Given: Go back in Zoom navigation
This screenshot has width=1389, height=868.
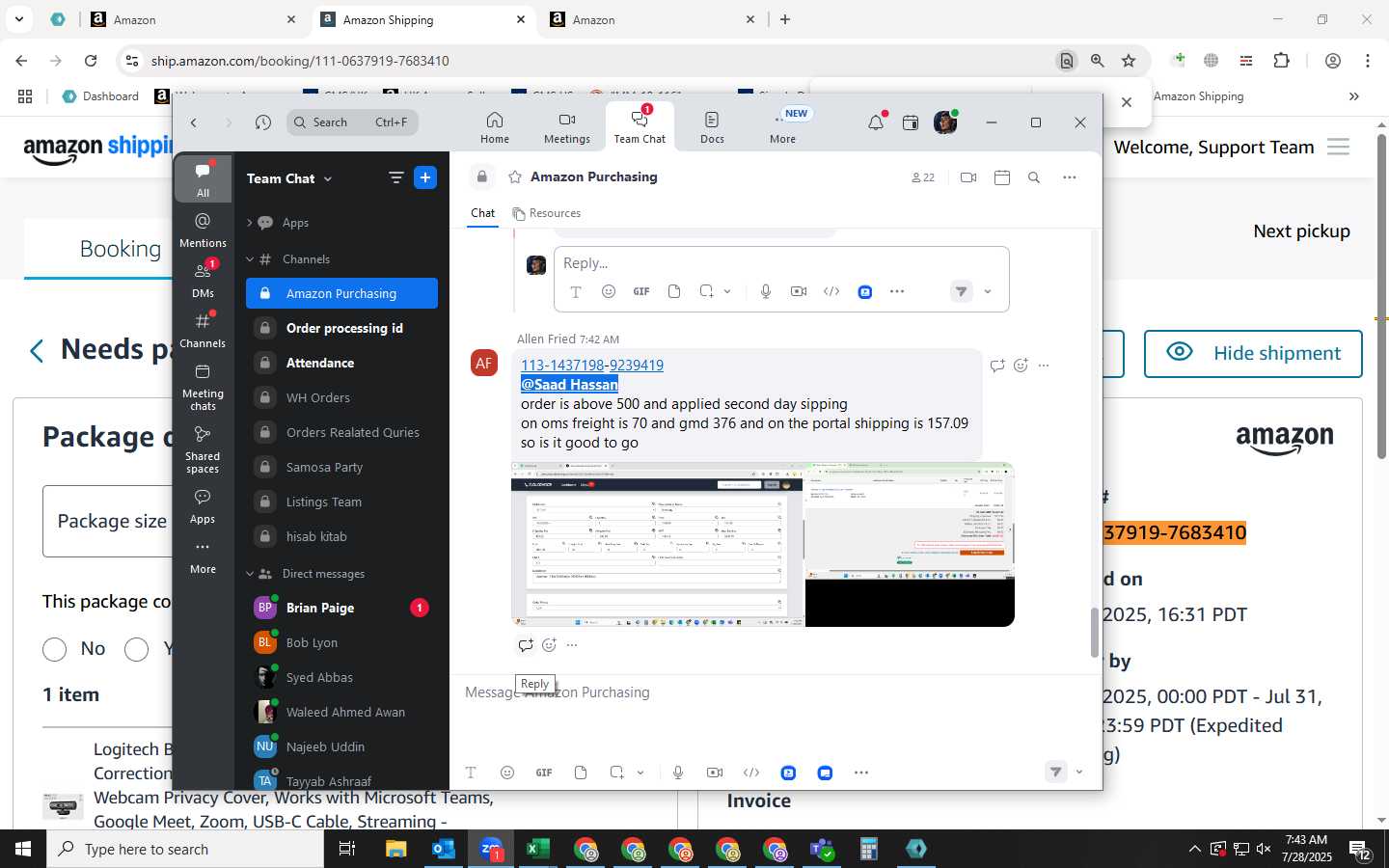Looking at the screenshot, I should (x=194, y=122).
